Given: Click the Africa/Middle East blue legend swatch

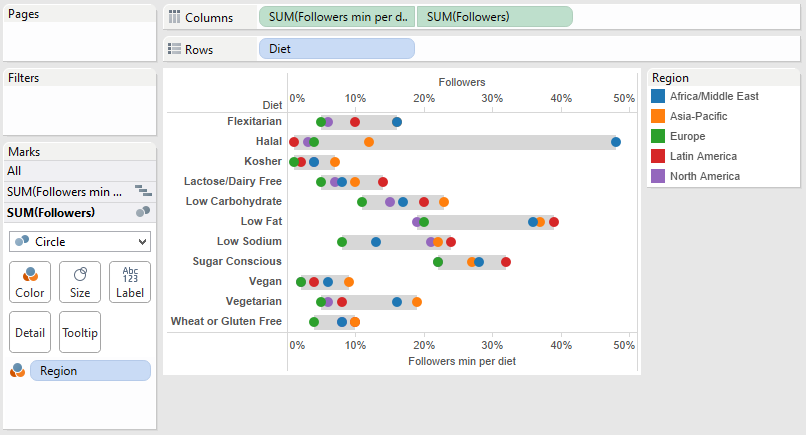Looking at the screenshot, I should pos(658,96).
